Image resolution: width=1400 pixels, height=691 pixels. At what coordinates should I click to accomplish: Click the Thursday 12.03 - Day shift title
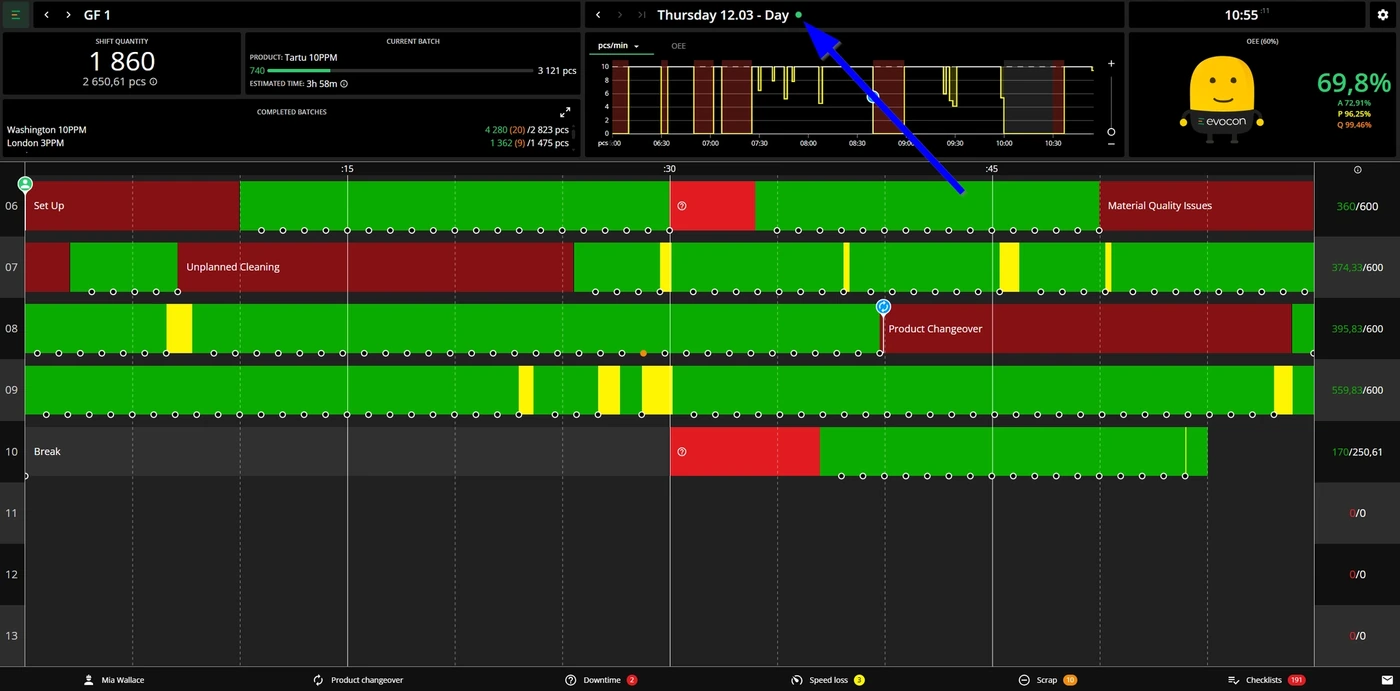point(723,15)
